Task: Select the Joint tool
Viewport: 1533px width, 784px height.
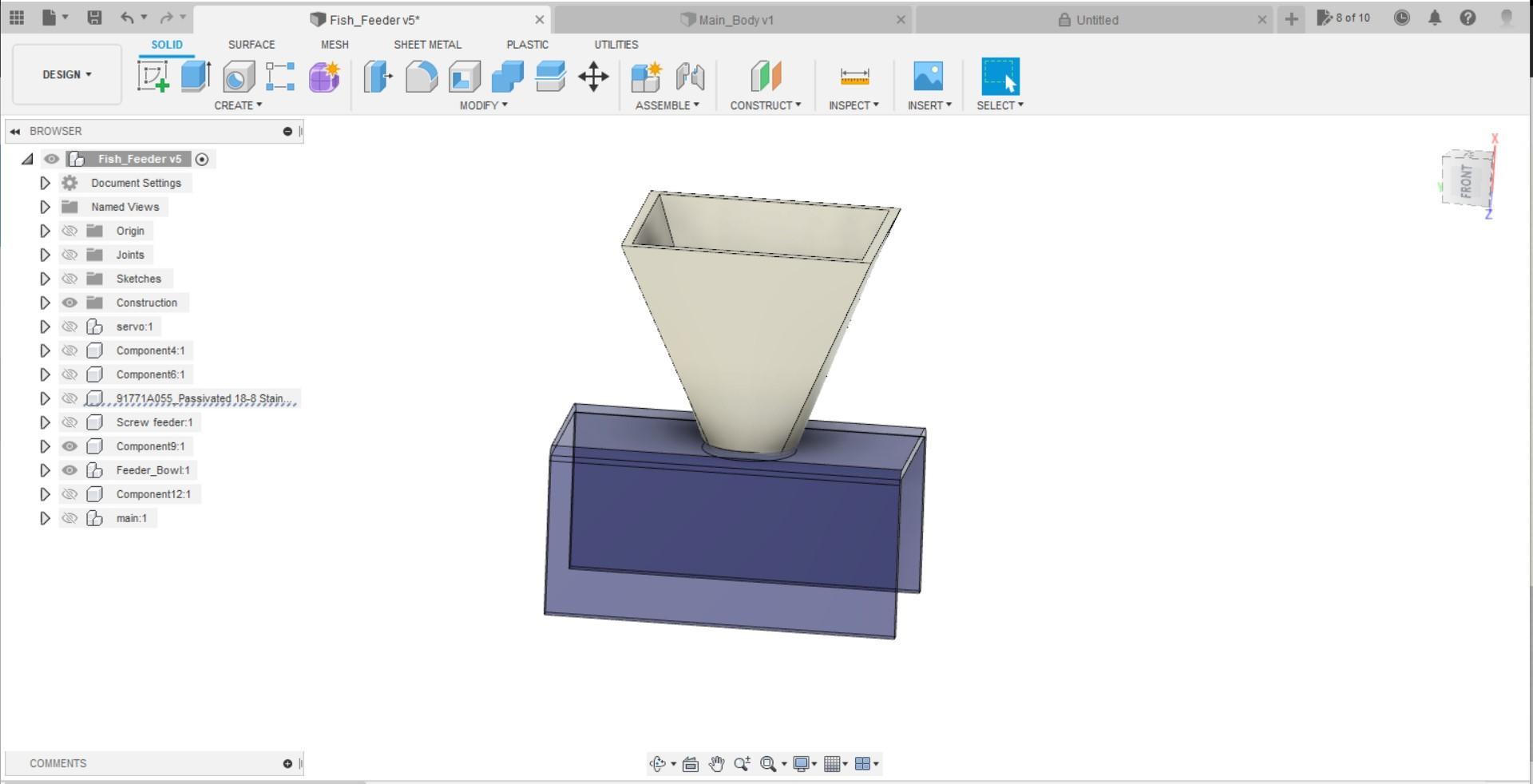Action: (690, 77)
